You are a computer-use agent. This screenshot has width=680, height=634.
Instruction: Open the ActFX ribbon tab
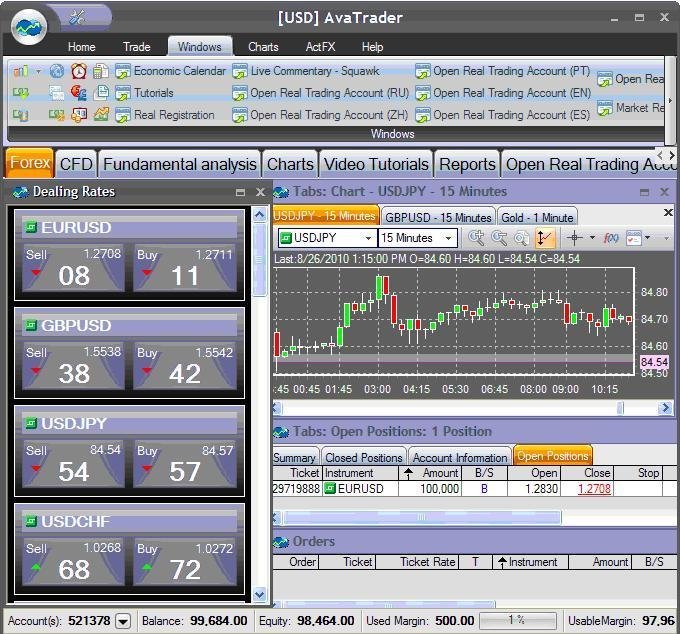[x=320, y=46]
